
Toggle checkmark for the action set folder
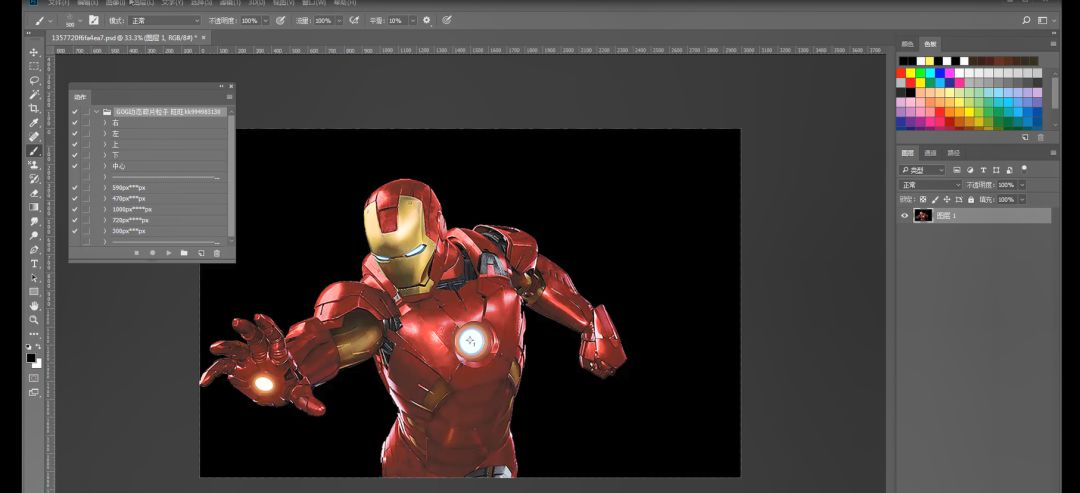coord(74,112)
